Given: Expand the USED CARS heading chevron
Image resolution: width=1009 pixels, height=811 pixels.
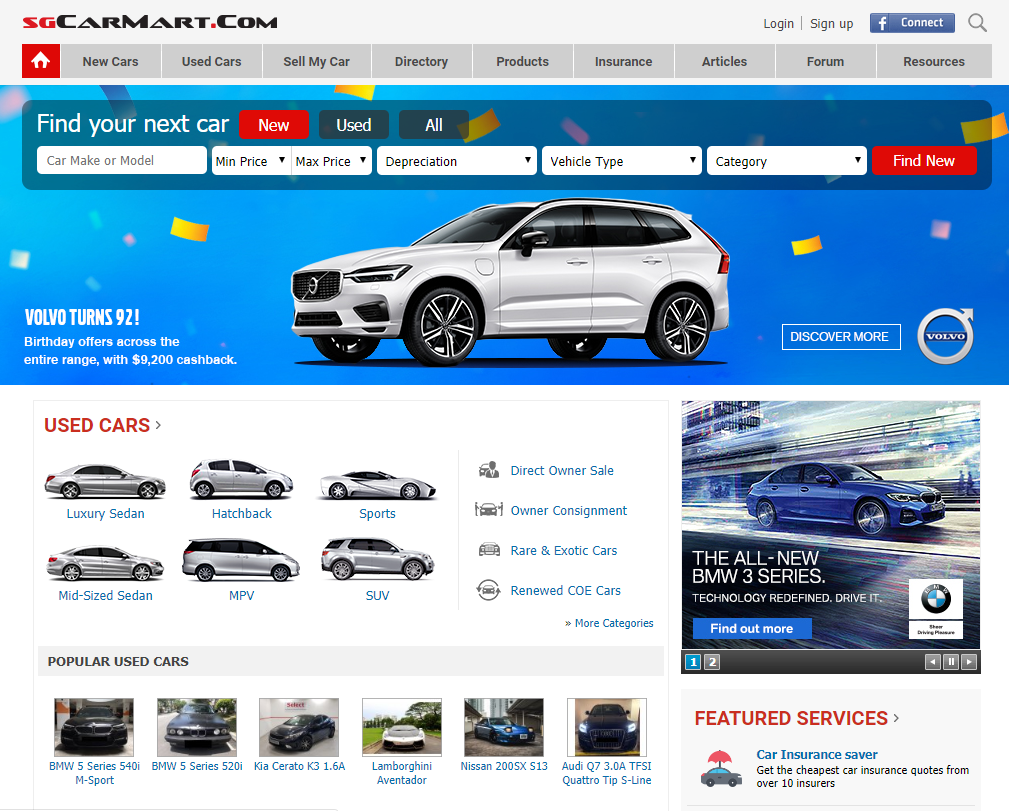Looking at the screenshot, I should (158, 425).
